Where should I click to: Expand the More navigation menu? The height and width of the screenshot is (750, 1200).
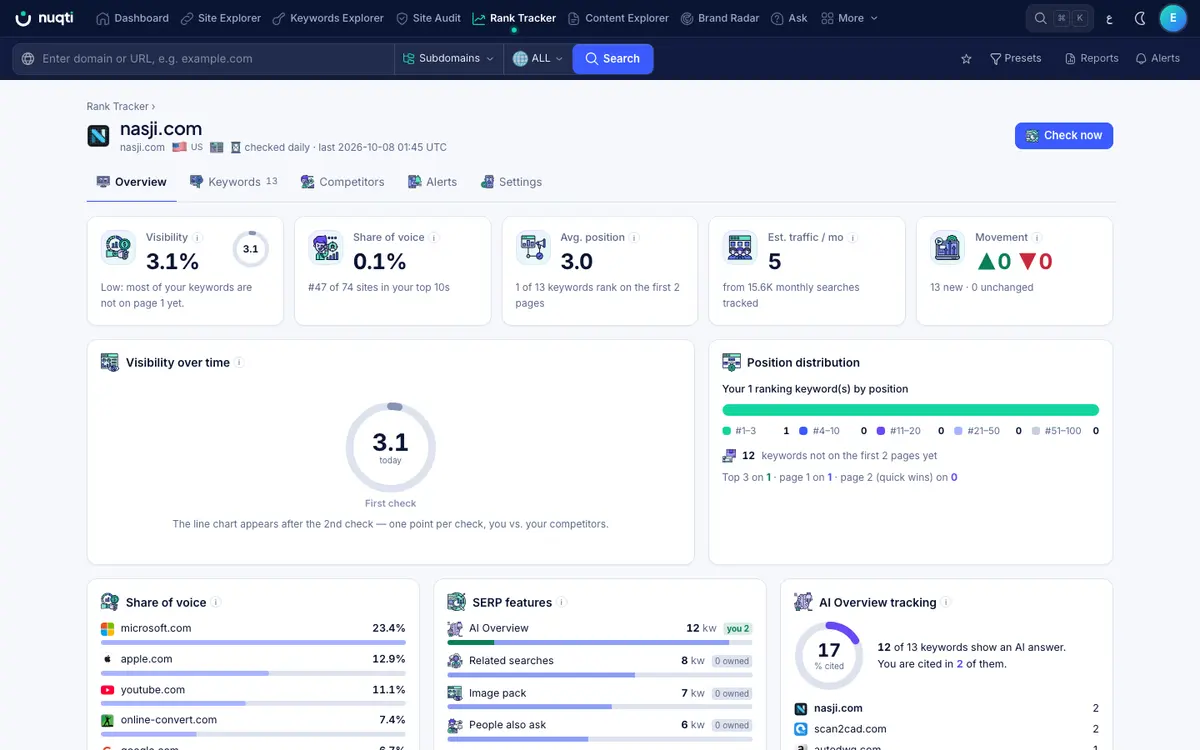click(x=849, y=18)
